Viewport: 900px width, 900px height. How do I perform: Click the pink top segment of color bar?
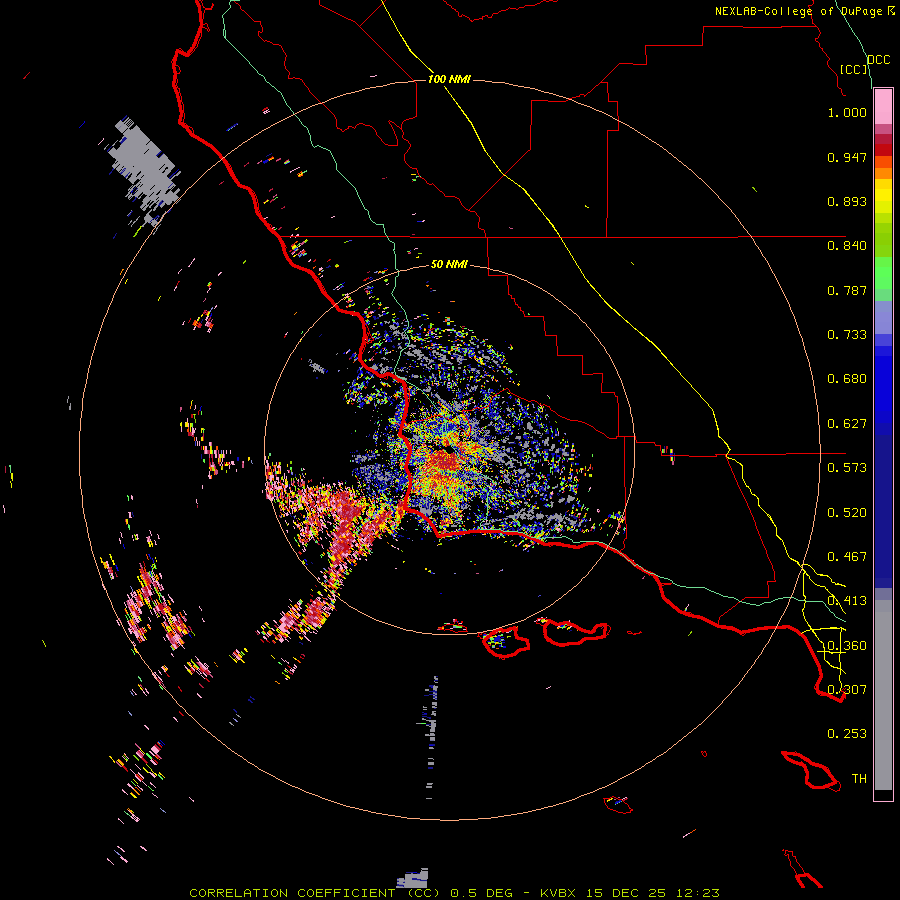coord(883,107)
